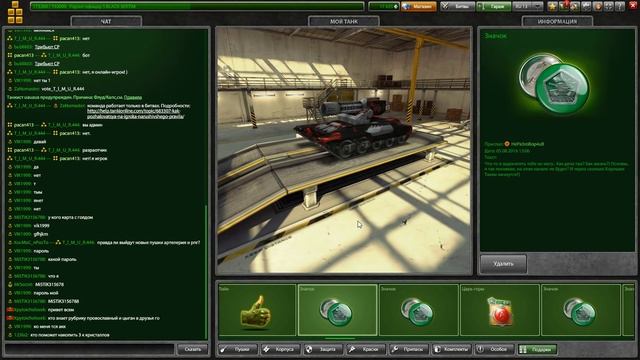Viewport: 640px width, 360px height.
Task: Go to Битвы battles section
Action: tap(457, 7)
